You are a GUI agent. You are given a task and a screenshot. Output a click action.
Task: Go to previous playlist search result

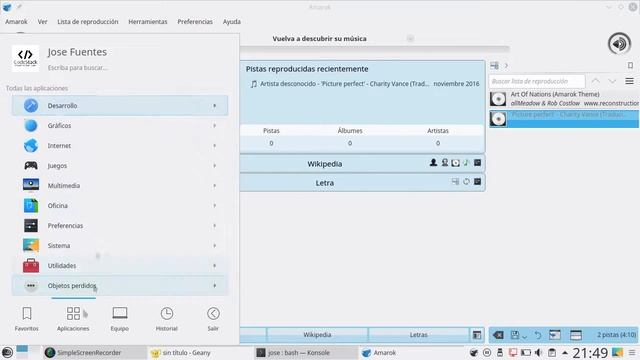(596, 81)
